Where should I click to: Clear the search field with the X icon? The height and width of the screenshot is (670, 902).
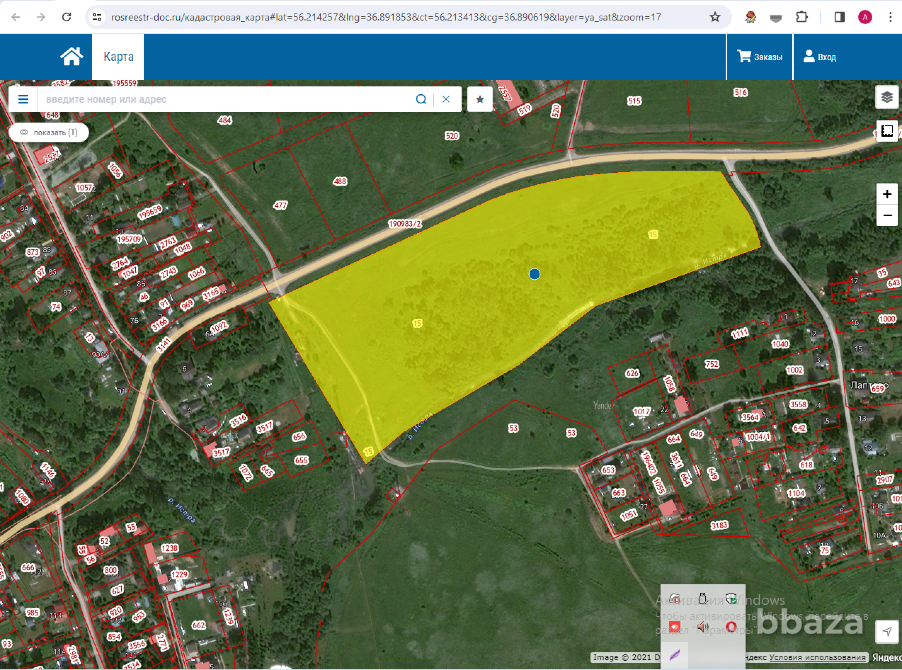[x=447, y=99]
